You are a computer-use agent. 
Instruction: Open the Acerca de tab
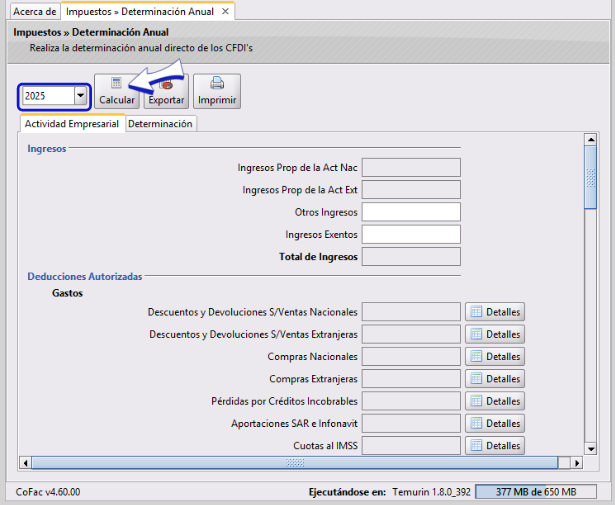point(35,11)
